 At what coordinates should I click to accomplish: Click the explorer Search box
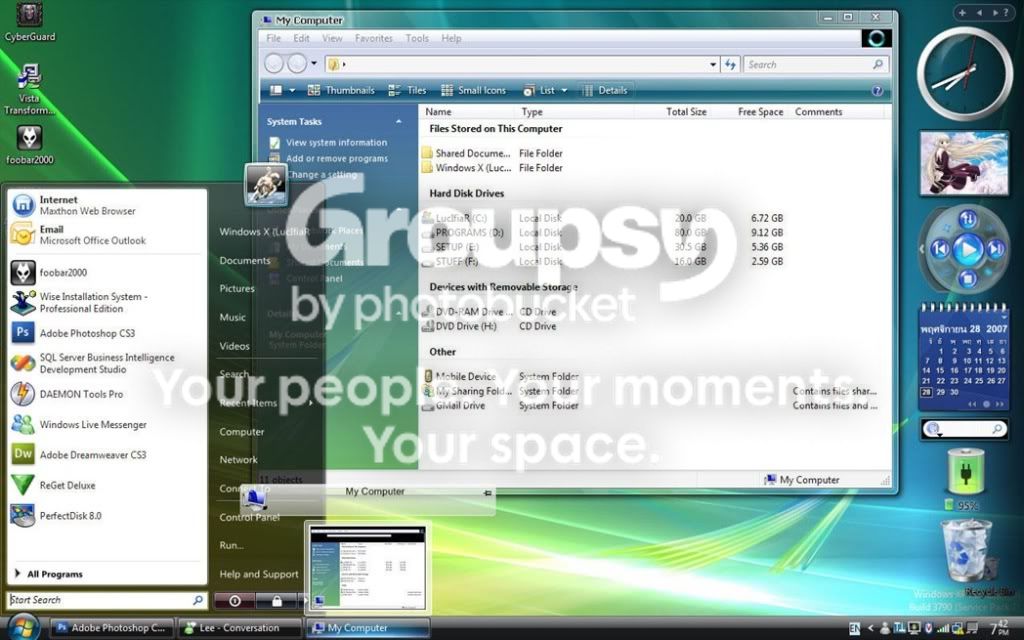[816, 65]
